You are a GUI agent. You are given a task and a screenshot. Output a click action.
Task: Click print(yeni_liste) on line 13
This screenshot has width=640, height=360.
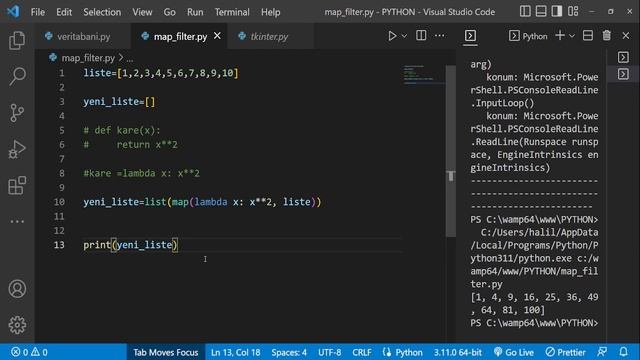click(x=131, y=245)
